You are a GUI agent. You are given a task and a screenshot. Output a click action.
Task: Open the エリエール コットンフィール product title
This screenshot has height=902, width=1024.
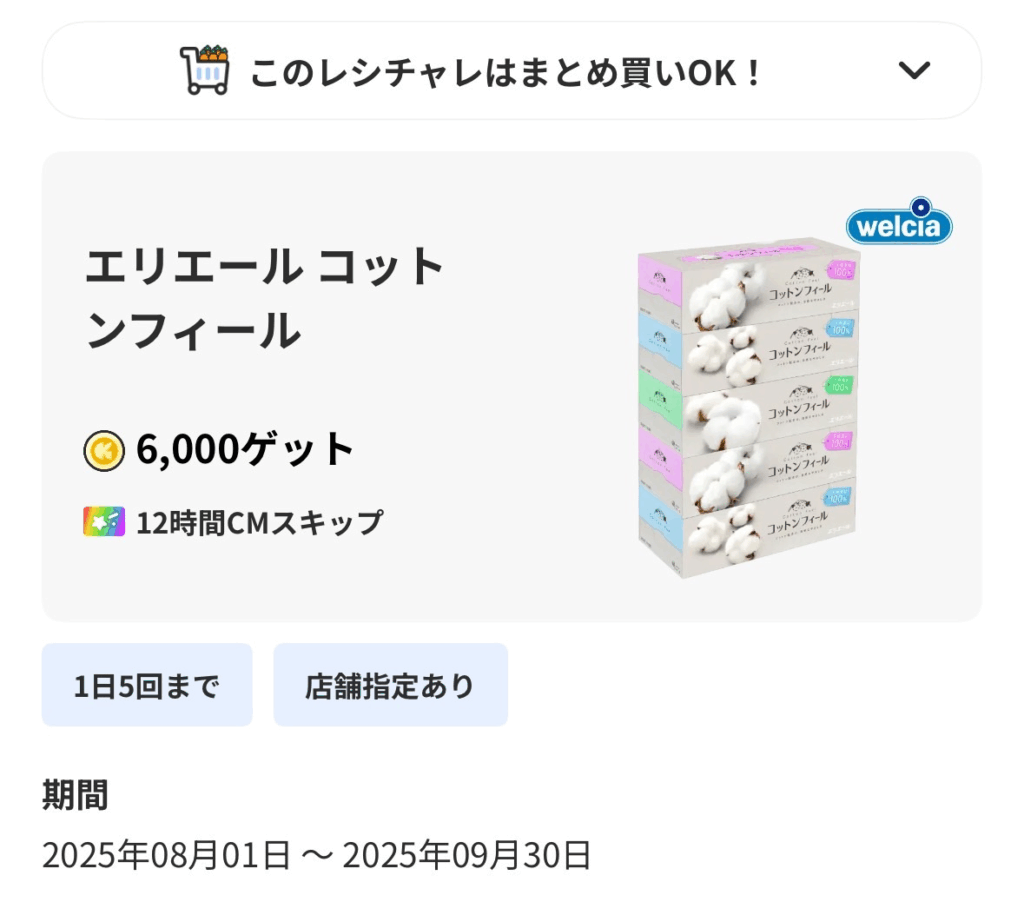(265, 298)
